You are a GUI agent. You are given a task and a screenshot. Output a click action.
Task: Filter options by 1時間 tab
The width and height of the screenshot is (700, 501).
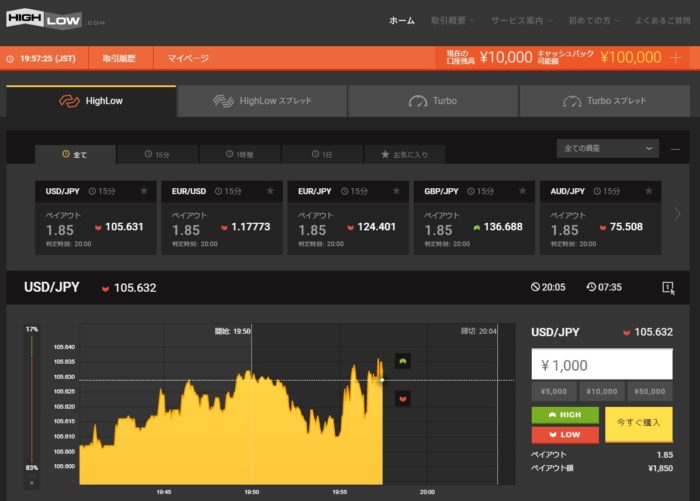pyautogui.click(x=240, y=154)
